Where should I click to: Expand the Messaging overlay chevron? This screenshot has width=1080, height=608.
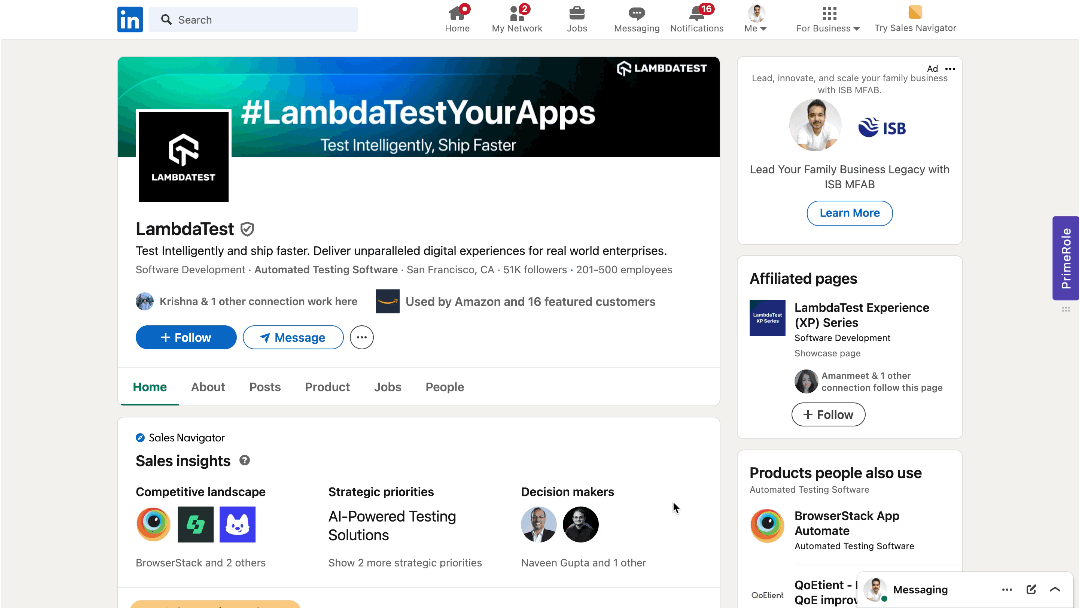point(1055,589)
